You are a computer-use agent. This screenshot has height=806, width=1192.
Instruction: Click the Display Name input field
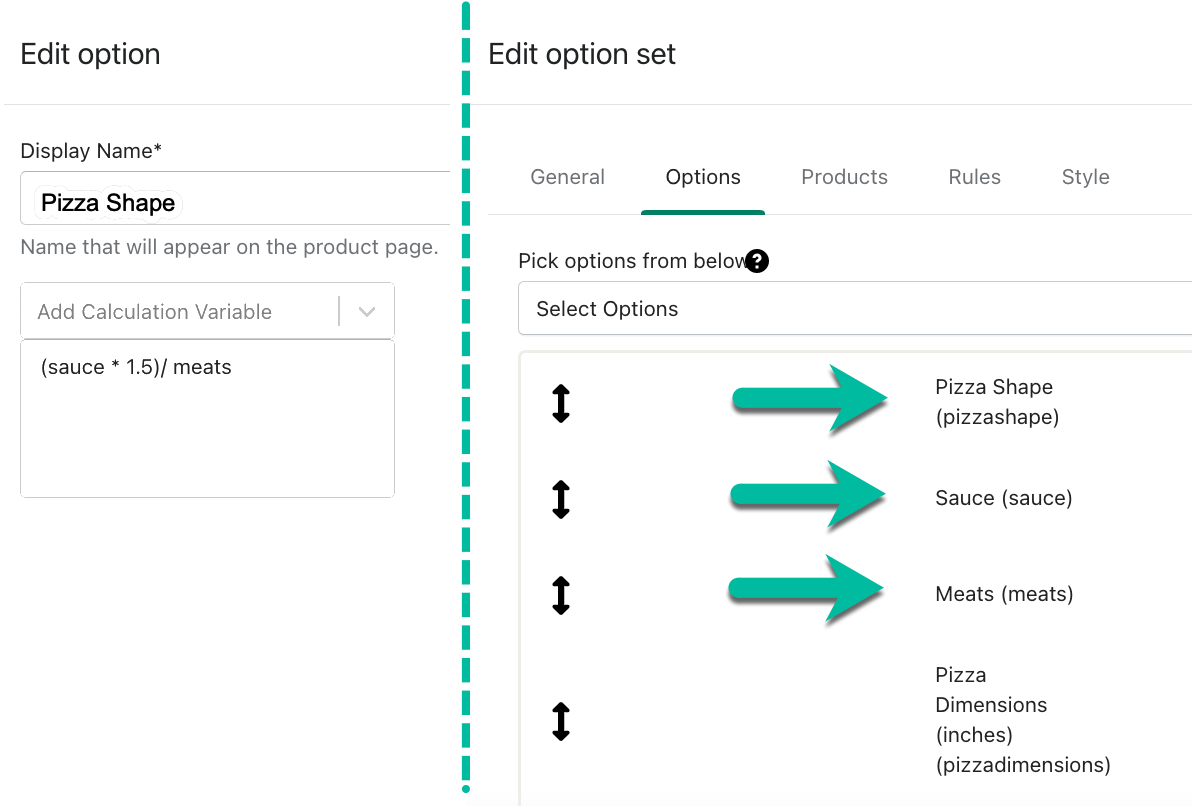click(235, 203)
